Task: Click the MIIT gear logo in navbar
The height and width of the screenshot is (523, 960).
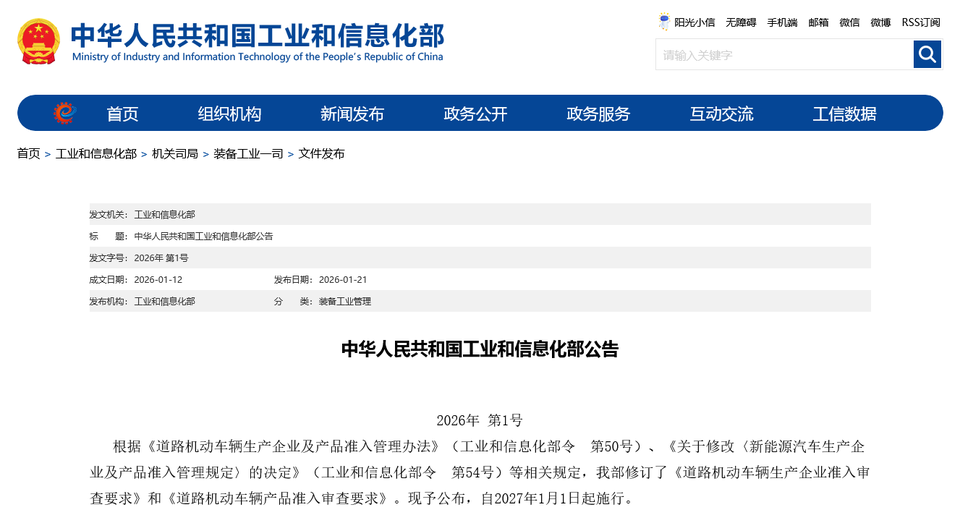Action: pyautogui.click(x=64, y=113)
